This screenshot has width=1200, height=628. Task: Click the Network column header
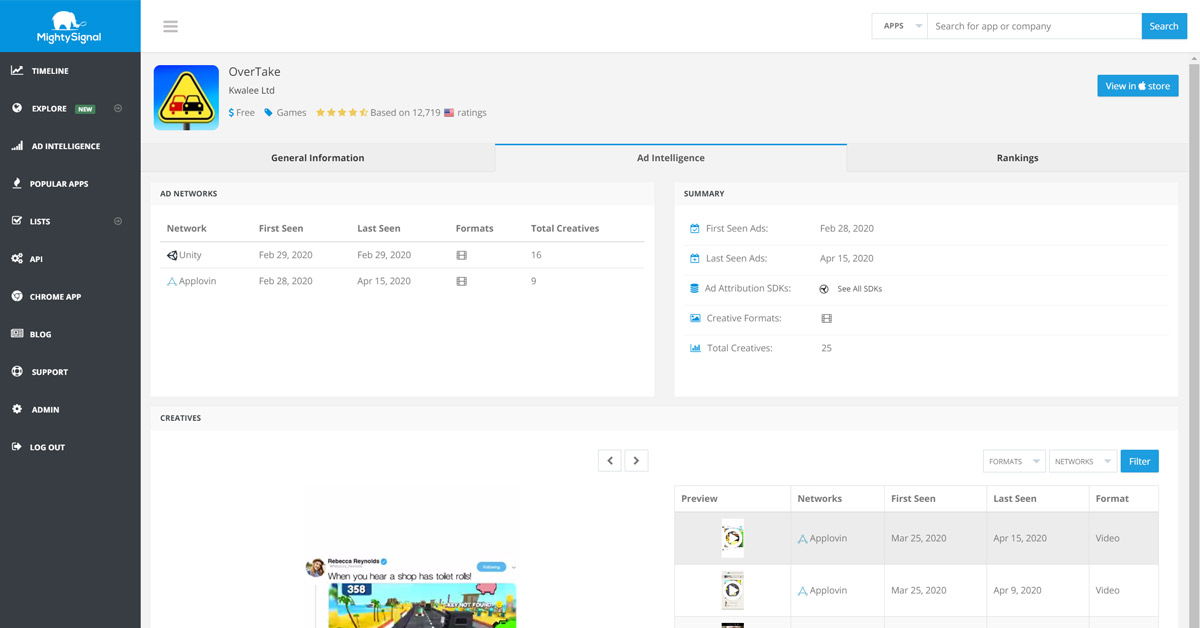coord(187,229)
